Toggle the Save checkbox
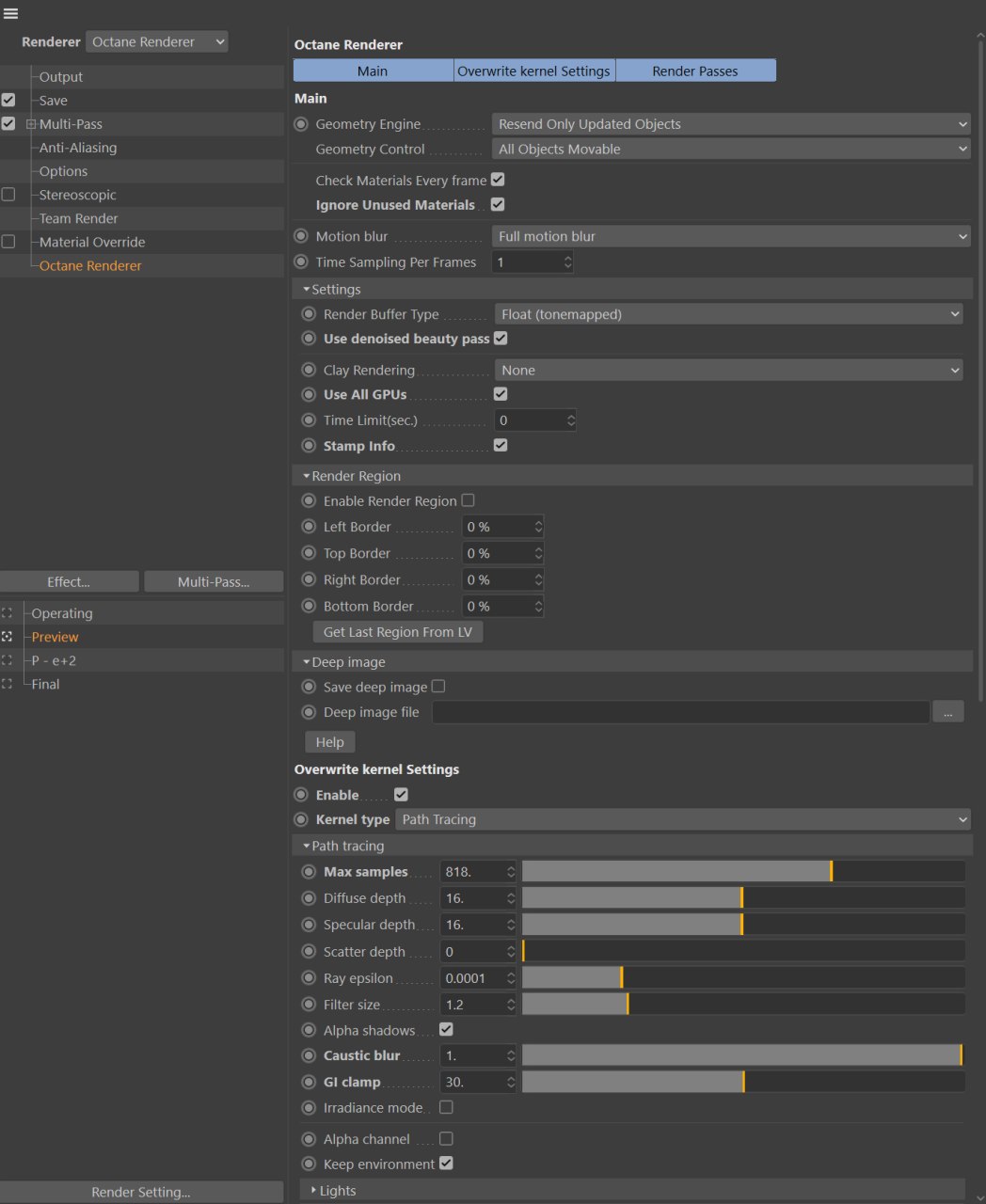This screenshot has width=986, height=1204. pyautogui.click(x=8, y=100)
